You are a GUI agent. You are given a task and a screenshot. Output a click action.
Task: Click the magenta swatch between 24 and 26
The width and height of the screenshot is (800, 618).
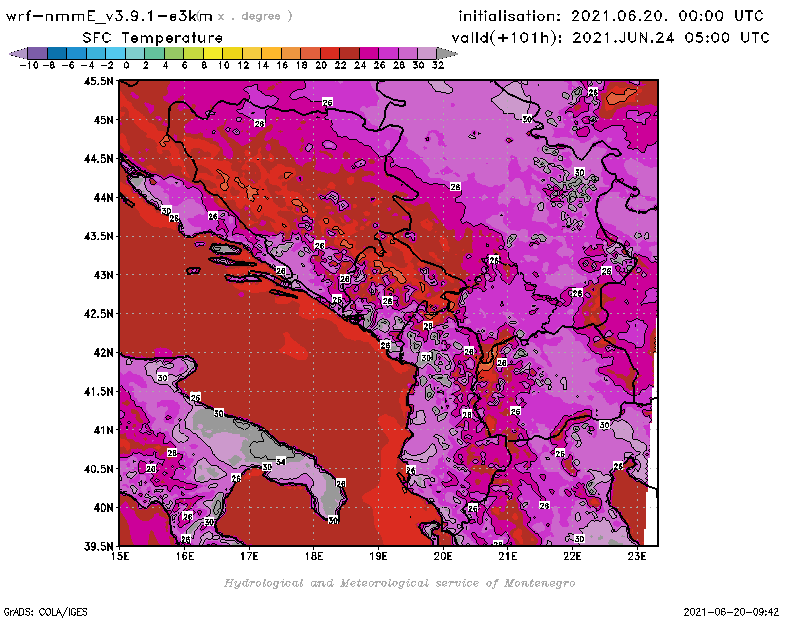pyautogui.click(x=369, y=53)
